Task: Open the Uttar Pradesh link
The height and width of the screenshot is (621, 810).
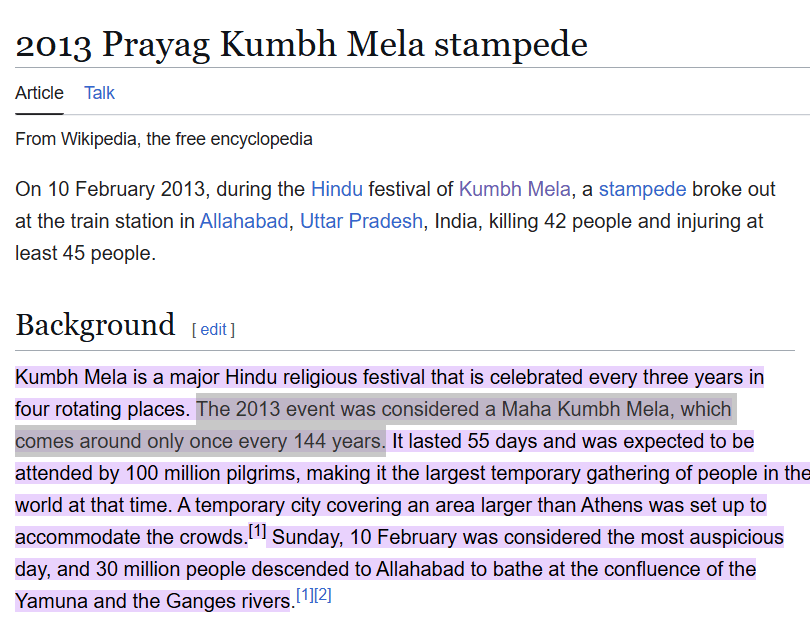Action: click(x=361, y=221)
